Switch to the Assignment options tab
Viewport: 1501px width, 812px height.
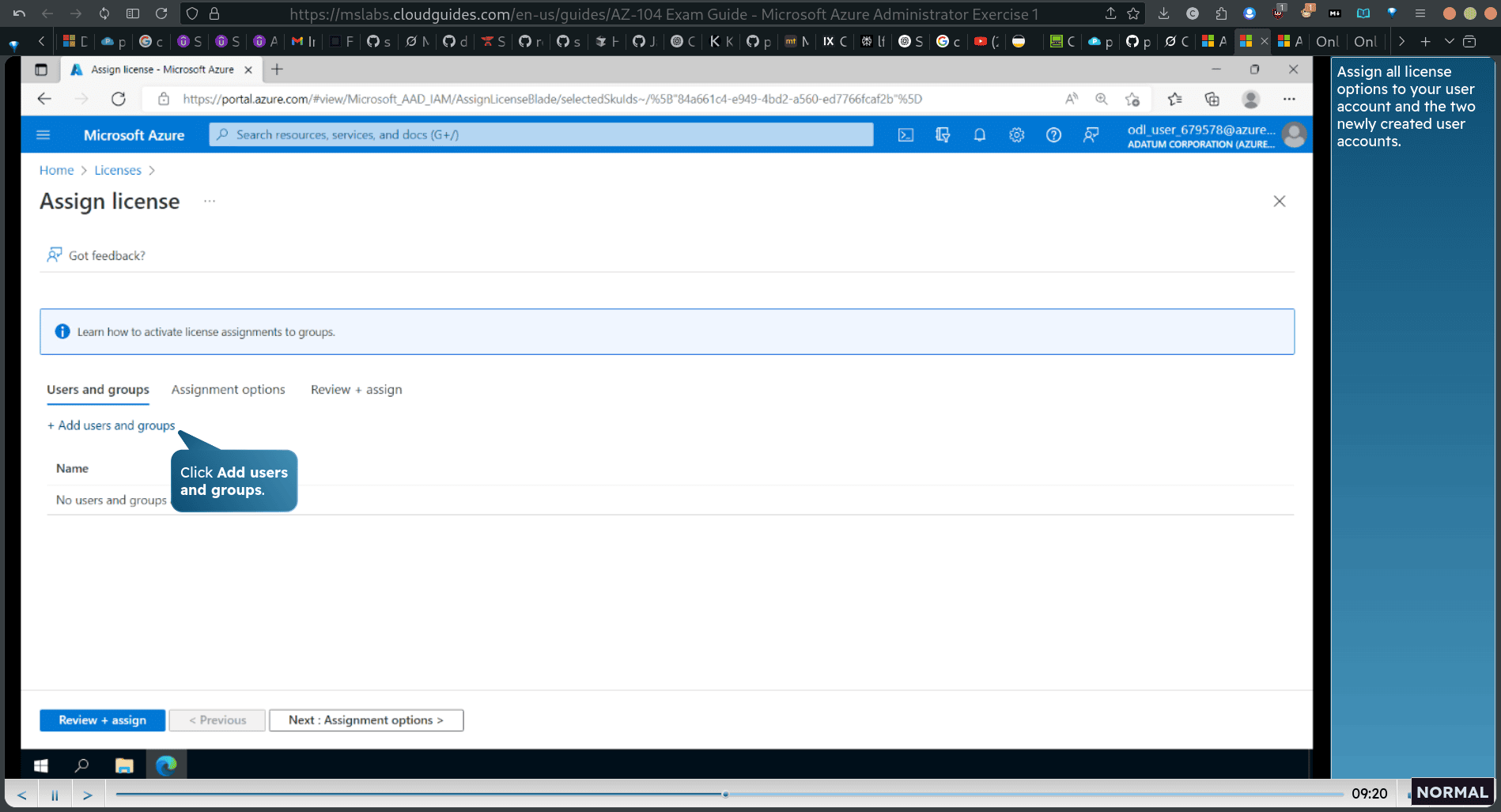click(228, 390)
